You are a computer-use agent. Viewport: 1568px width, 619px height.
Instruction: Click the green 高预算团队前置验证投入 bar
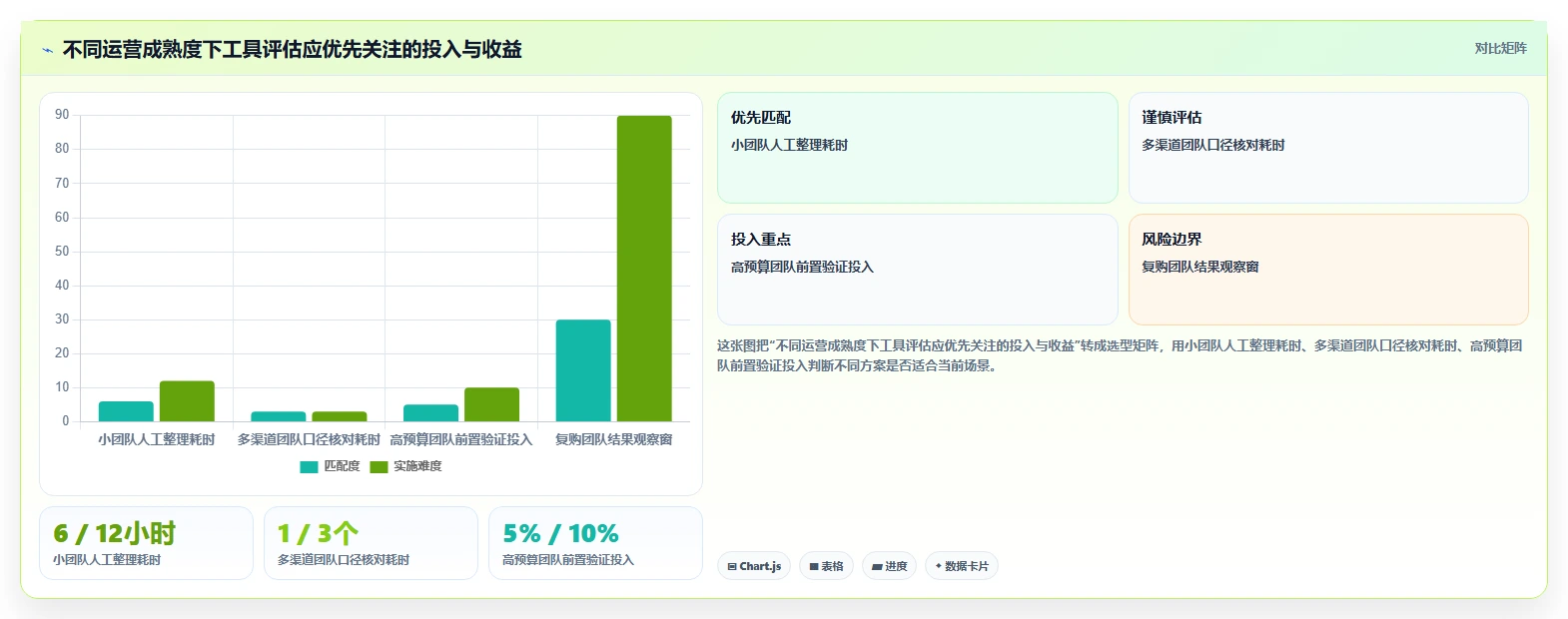491,404
